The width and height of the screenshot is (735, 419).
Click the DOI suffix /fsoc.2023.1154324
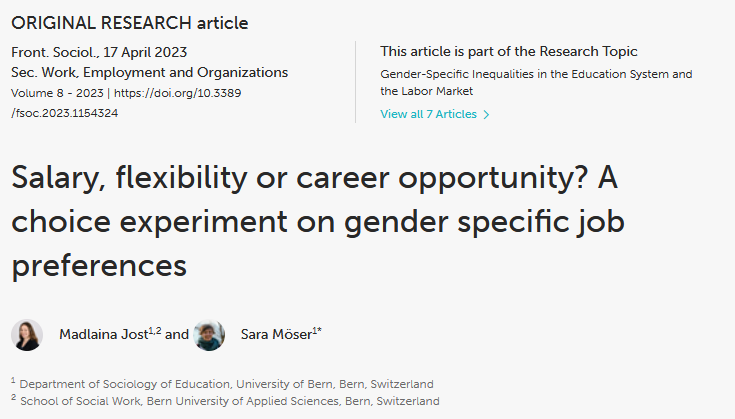point(65,113)
